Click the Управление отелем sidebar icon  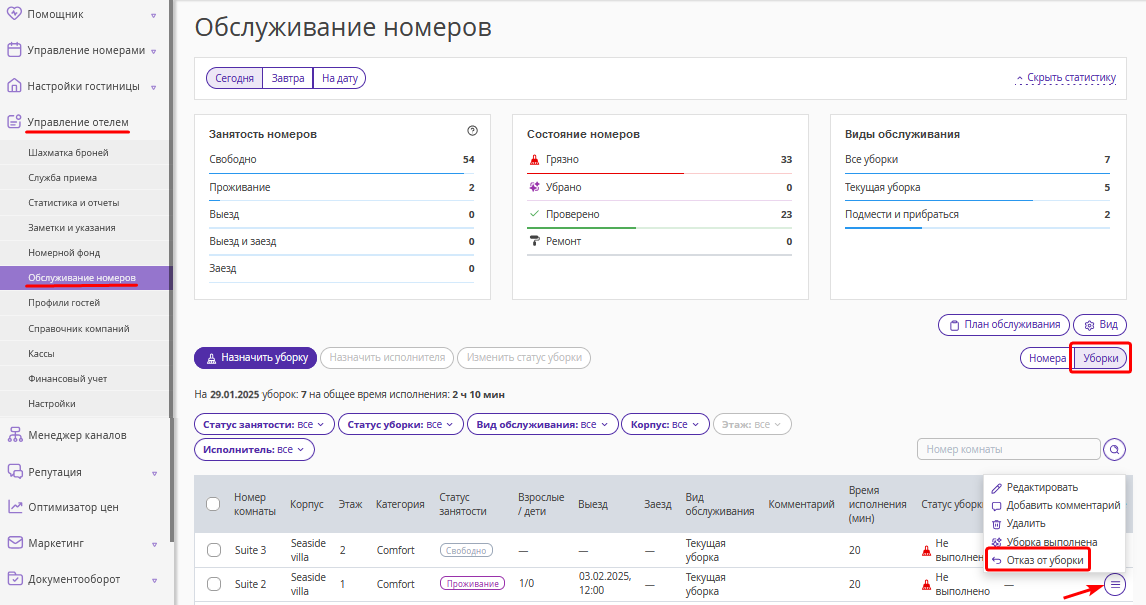14,122
